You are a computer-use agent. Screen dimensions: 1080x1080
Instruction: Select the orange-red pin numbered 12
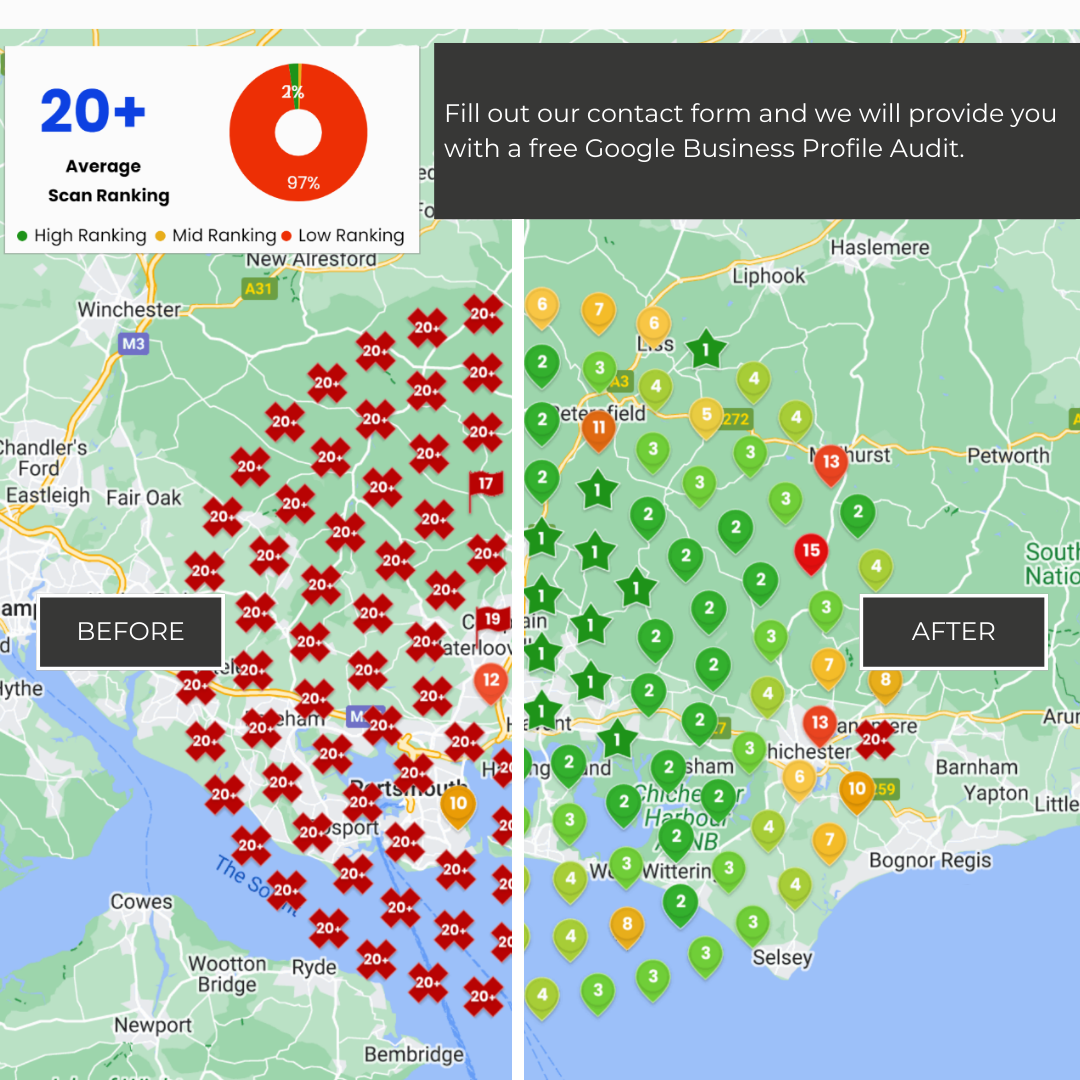(490, 682)
